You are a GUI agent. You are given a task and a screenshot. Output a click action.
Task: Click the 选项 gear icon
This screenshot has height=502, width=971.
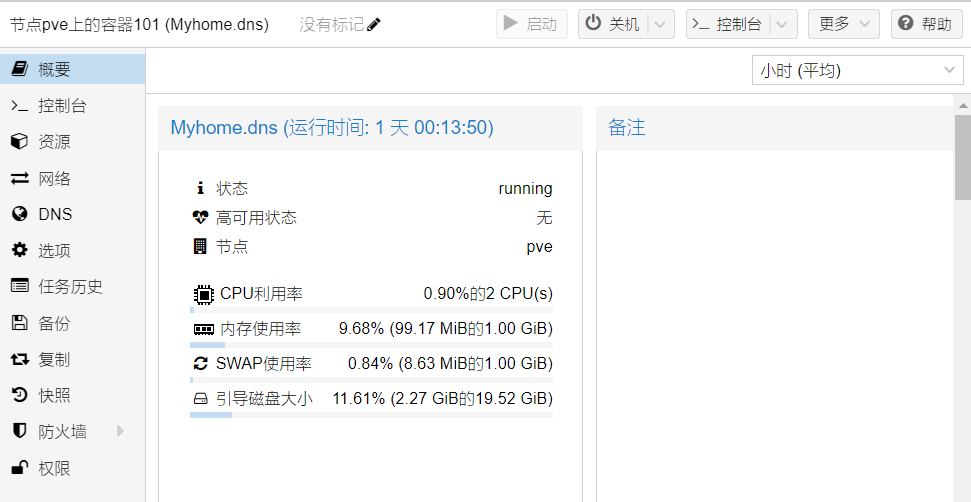[20, 250]
